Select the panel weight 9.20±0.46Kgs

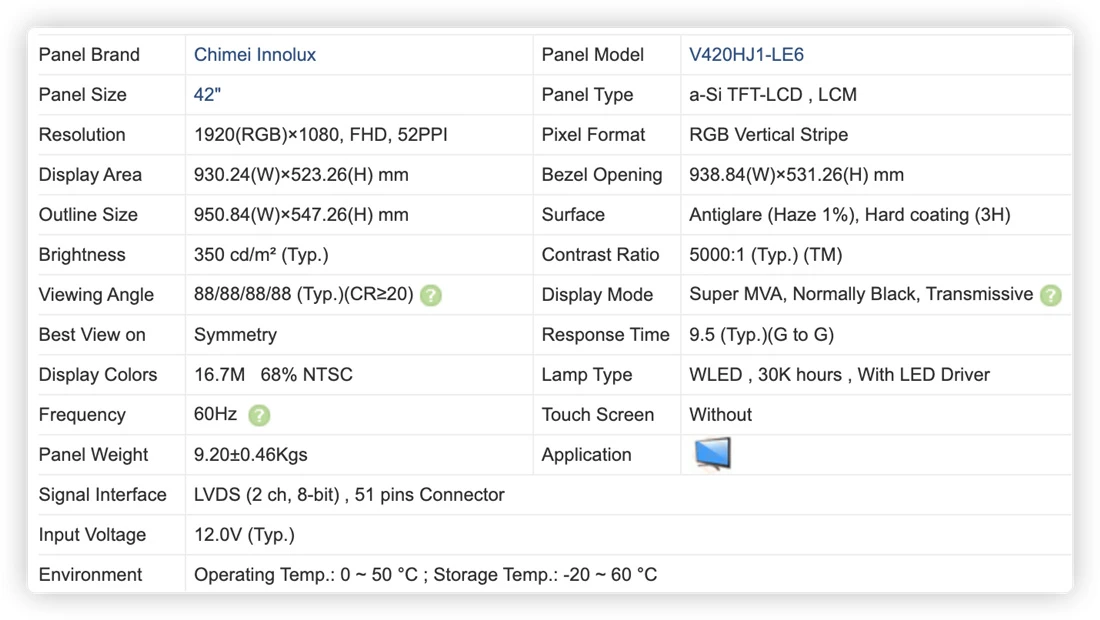250,454
